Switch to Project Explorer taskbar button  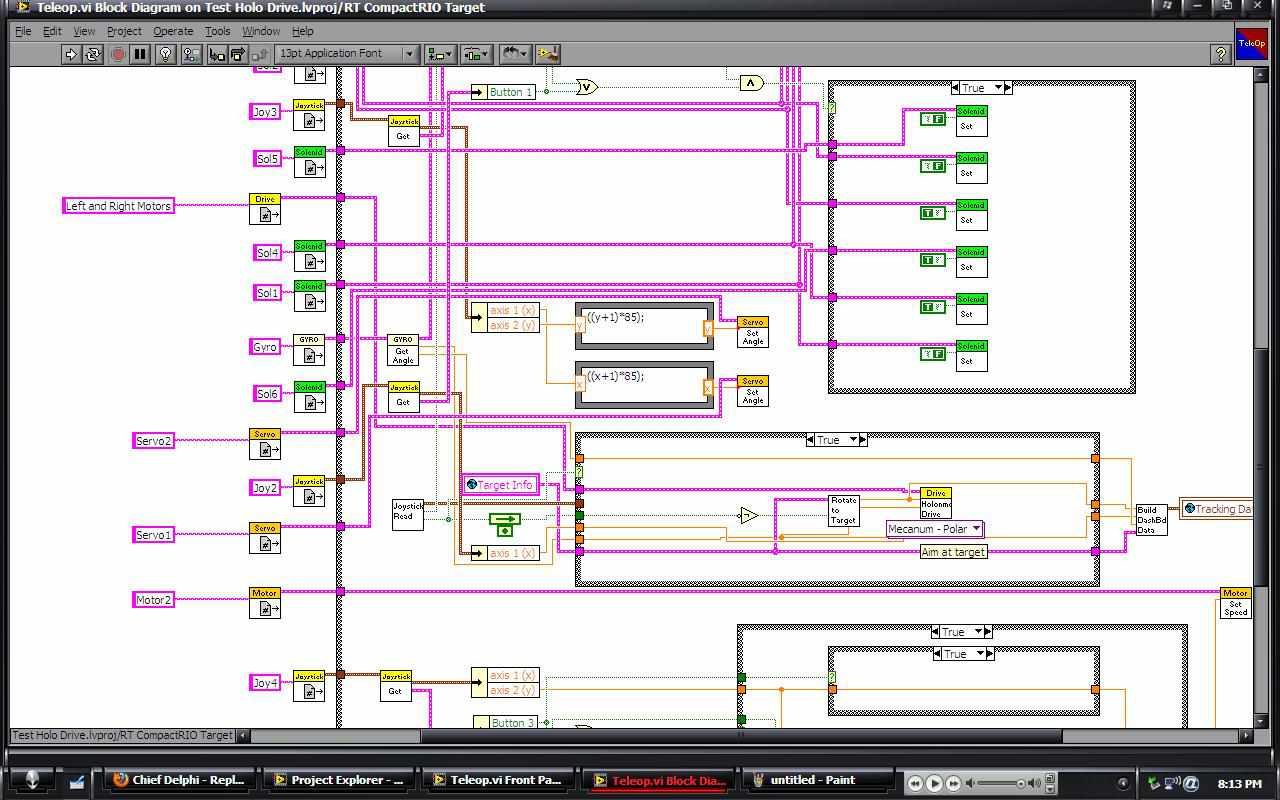[x=338, y=780]
